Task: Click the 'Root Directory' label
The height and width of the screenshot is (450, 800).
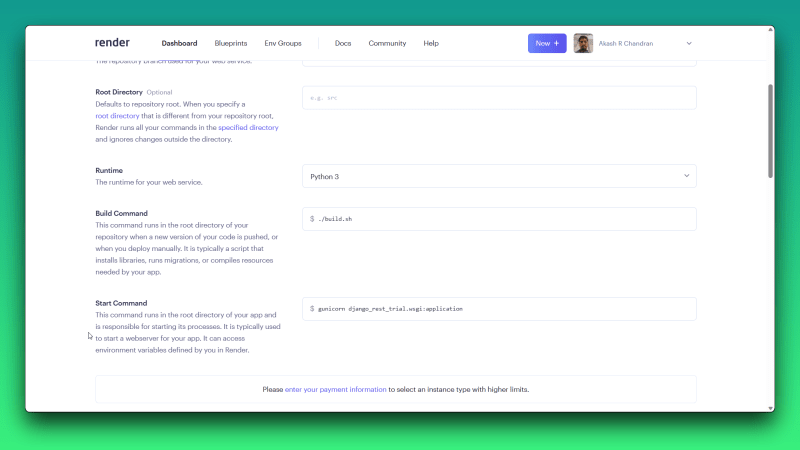Action: 119,92
